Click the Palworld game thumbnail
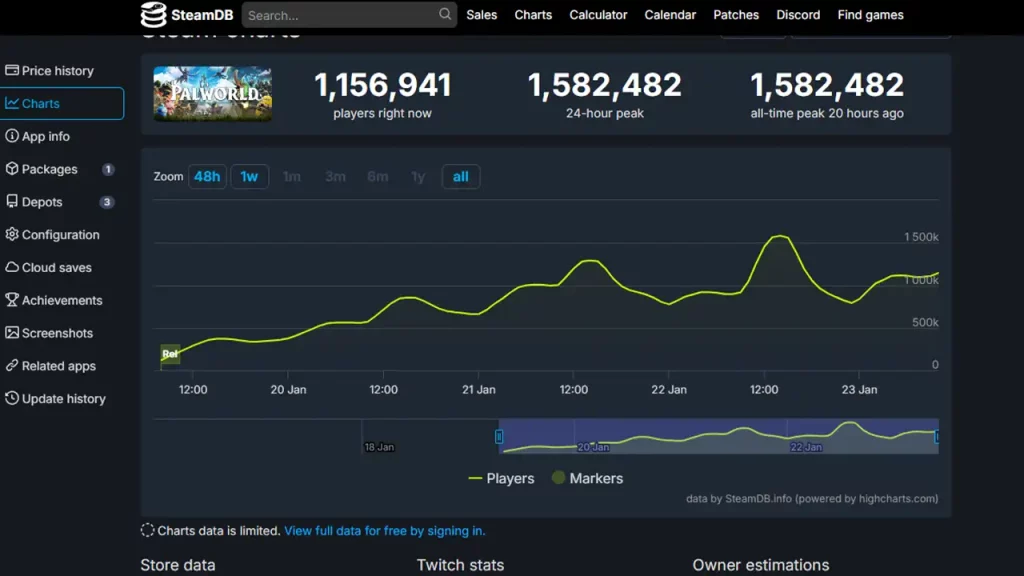This screenshot has width=1024, height=576. (212, 94)
